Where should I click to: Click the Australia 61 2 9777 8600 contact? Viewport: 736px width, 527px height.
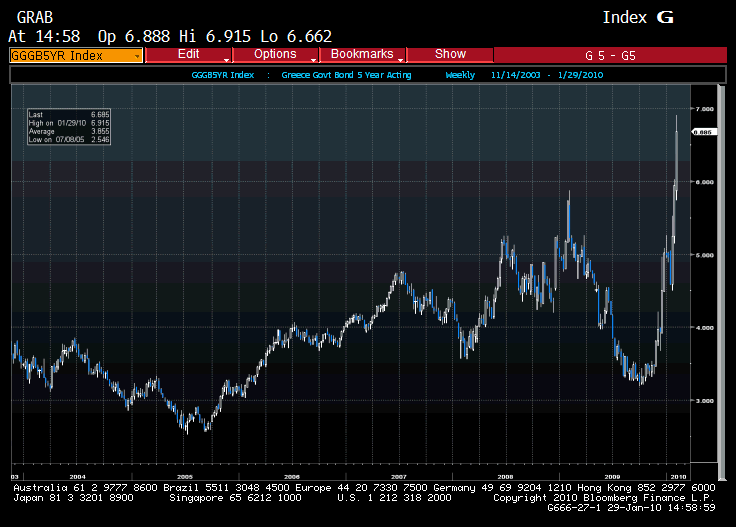tap(85, 488)
